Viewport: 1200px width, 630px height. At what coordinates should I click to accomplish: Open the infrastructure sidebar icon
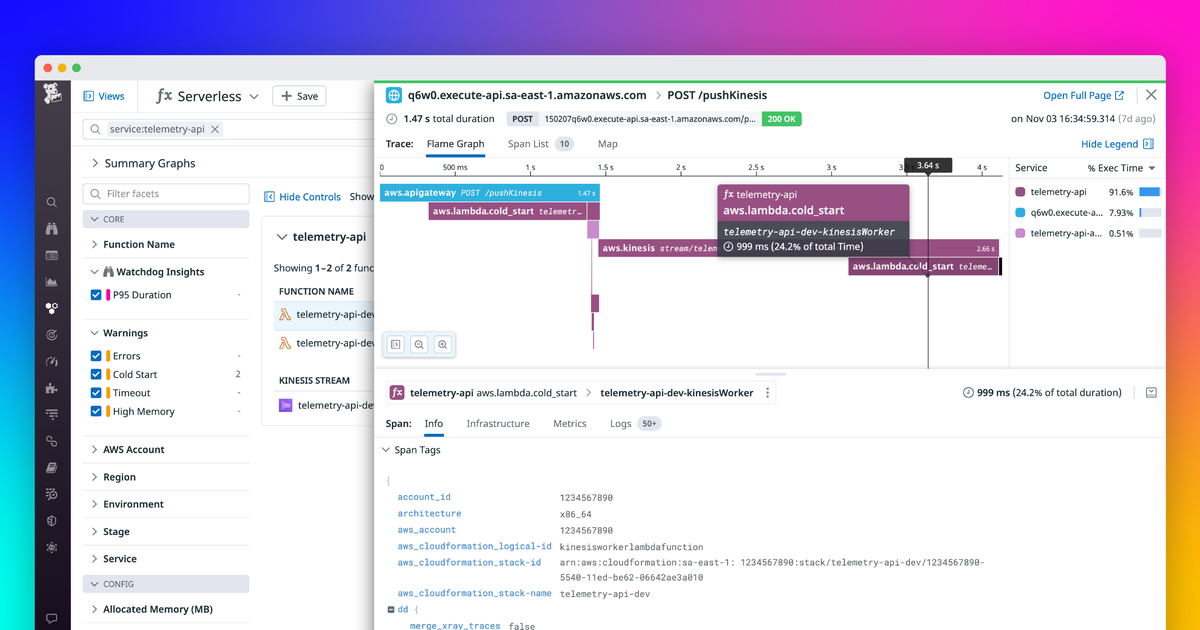click(x=52, y=309)
